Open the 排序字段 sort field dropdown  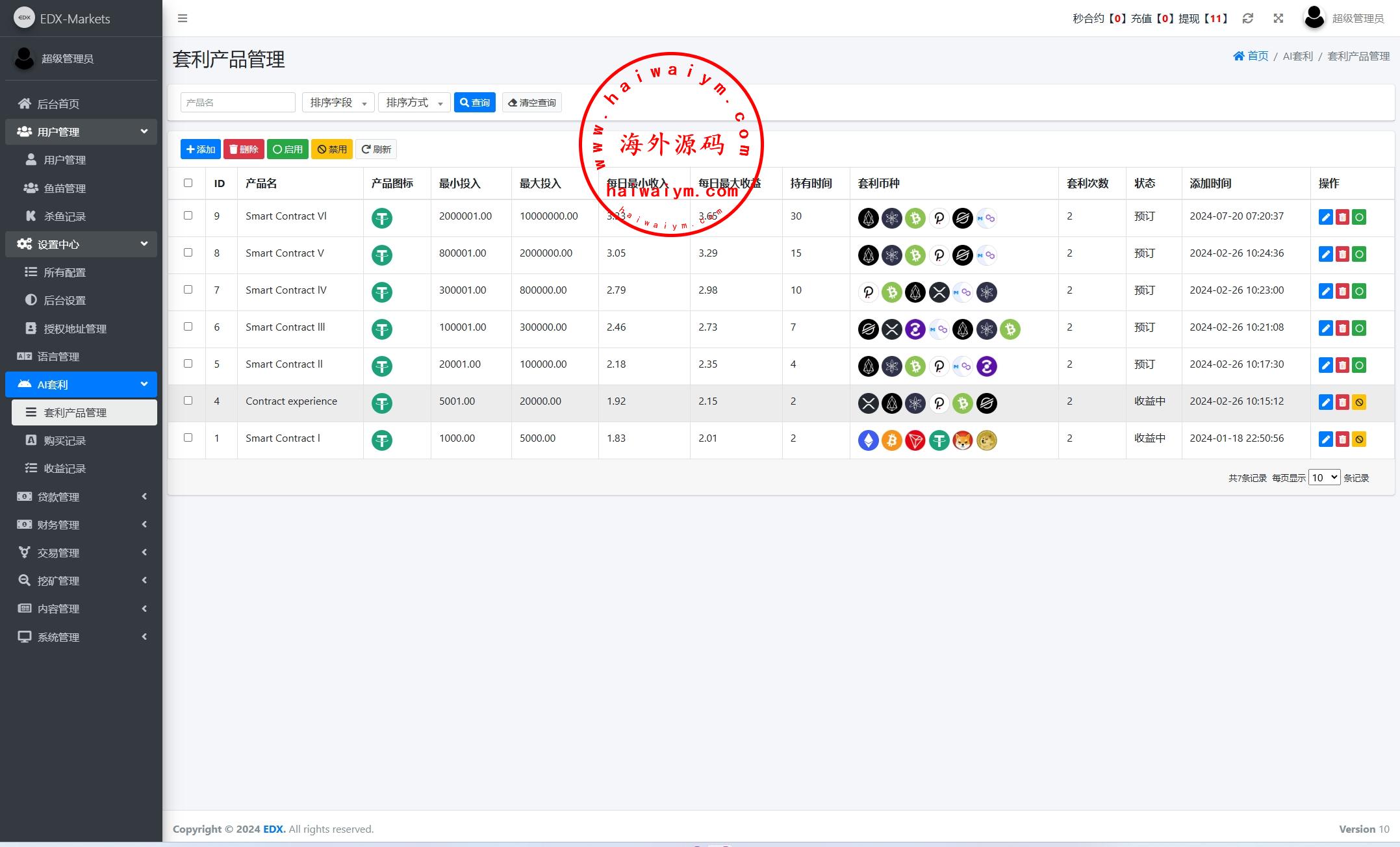click(x=338, y=103)
